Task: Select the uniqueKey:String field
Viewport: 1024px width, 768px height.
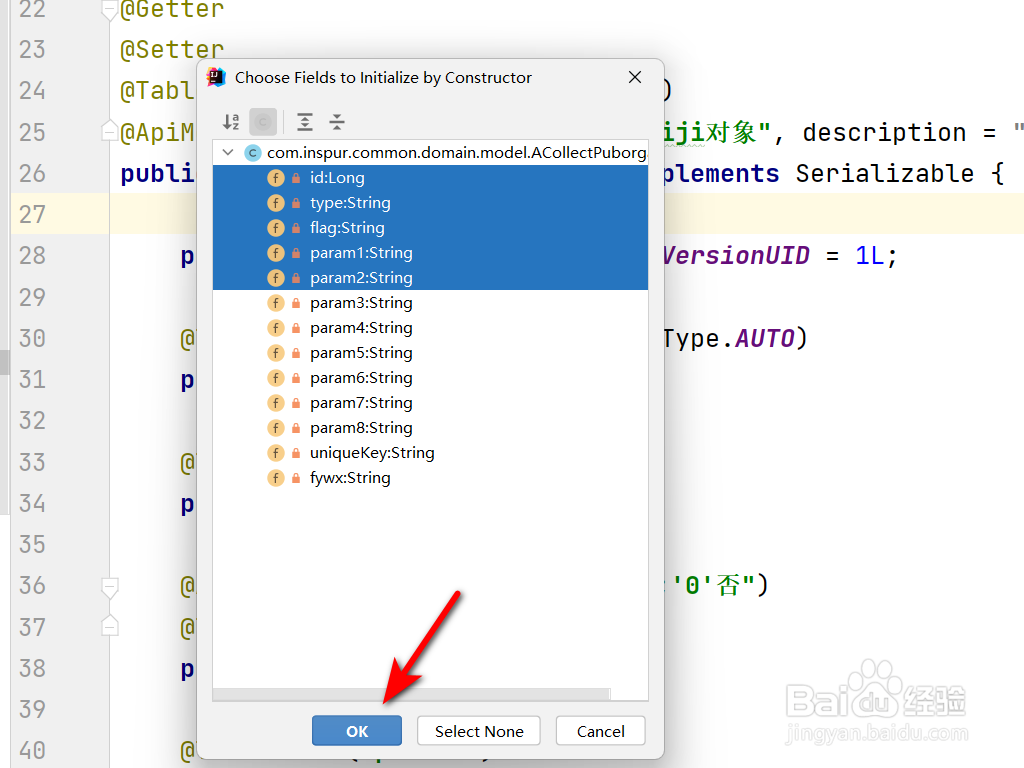Action: pos(430,453)
